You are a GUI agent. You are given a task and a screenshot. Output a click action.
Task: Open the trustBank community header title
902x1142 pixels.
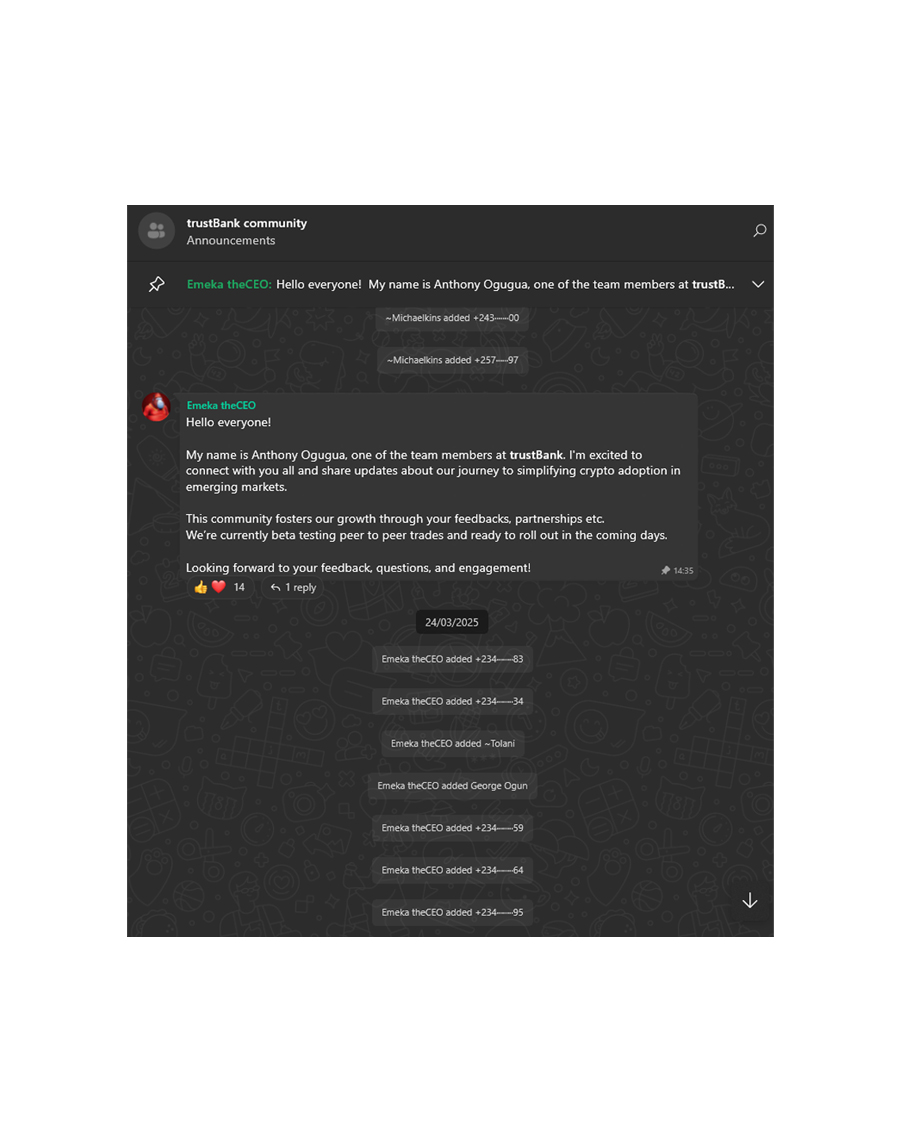tap(246, 223)
